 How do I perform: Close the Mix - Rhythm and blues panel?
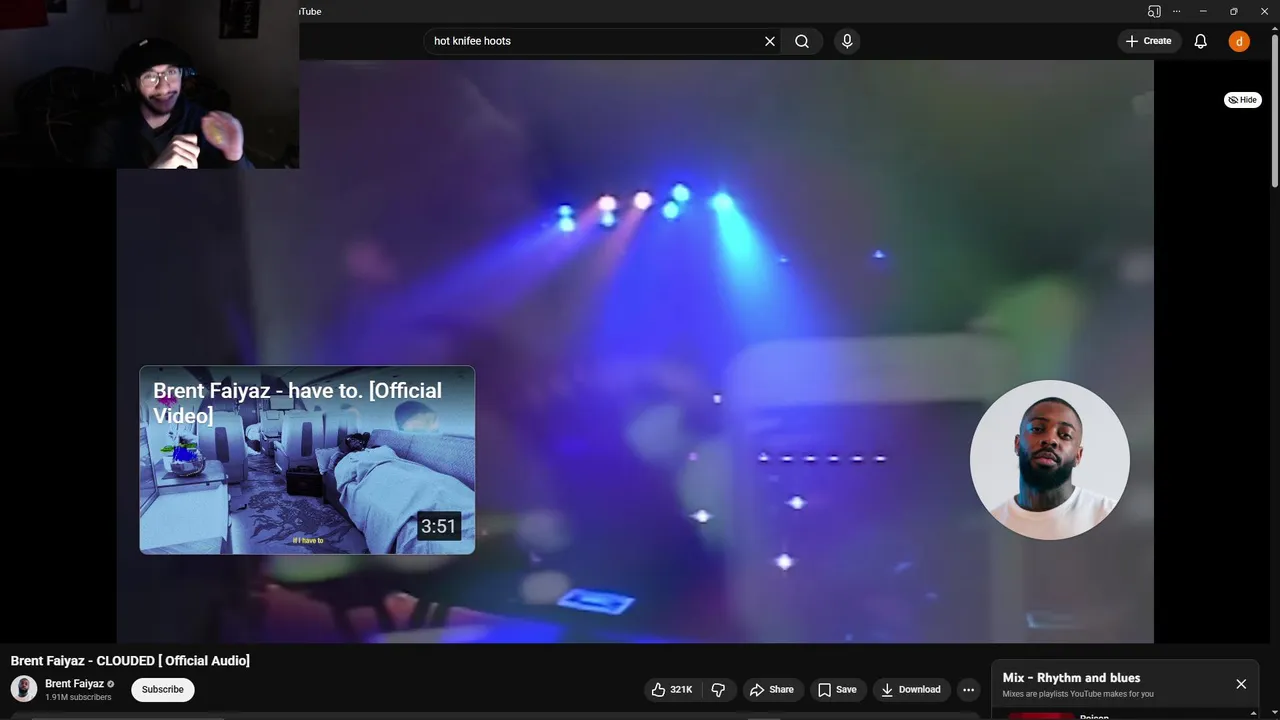click(1241, 684)
